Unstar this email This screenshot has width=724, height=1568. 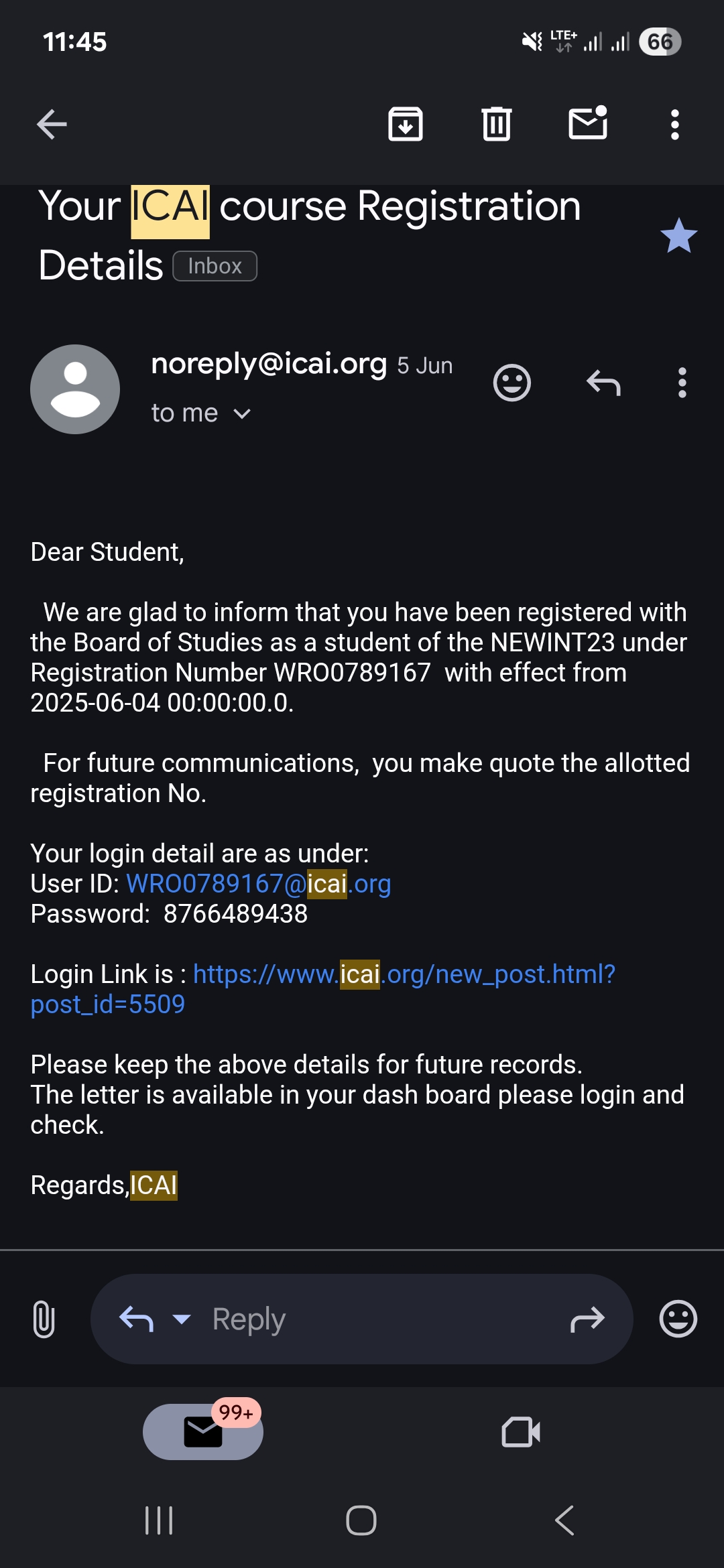tap(678, 236)
